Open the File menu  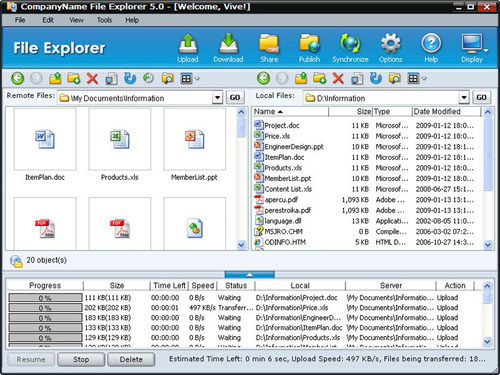[x=20, y=20]
